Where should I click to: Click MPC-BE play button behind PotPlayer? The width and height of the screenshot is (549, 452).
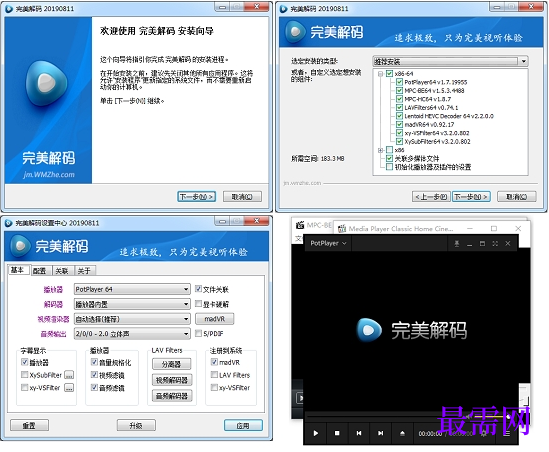tap(300, 398)
